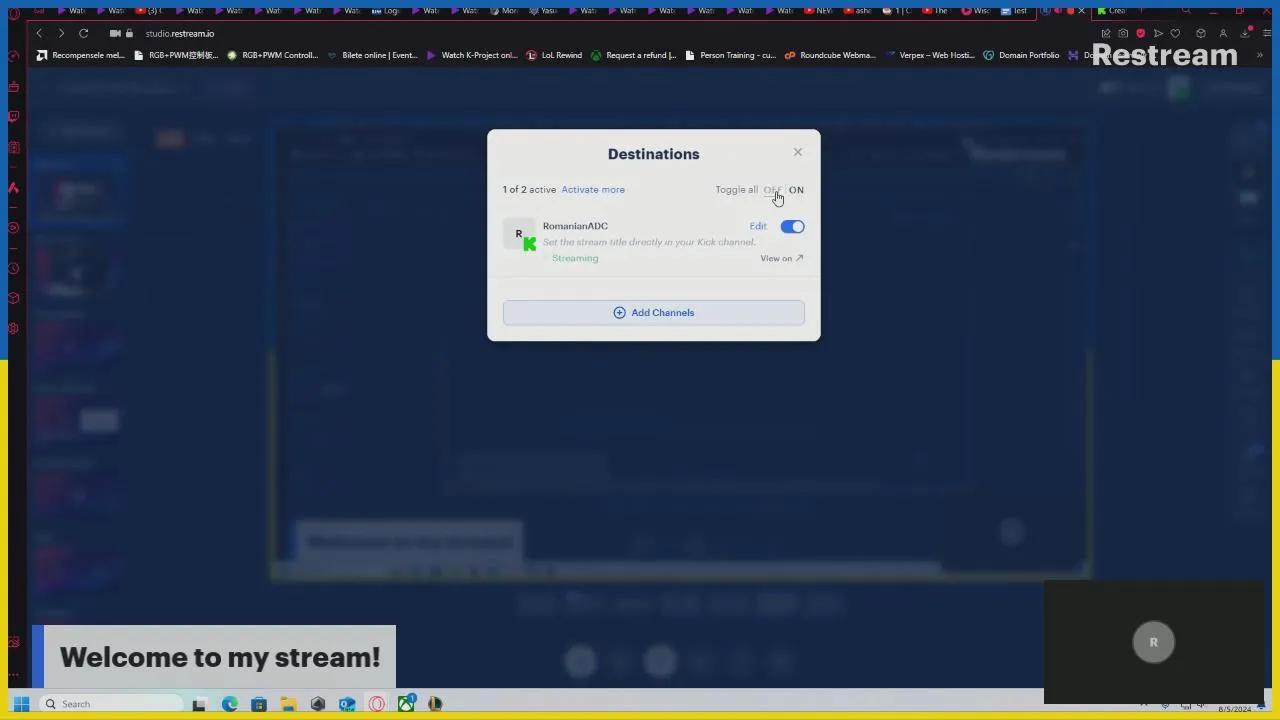The width and height of the screenshot is (1280, 720).
Task: Click the Activate more link
Action: (593, 190)
